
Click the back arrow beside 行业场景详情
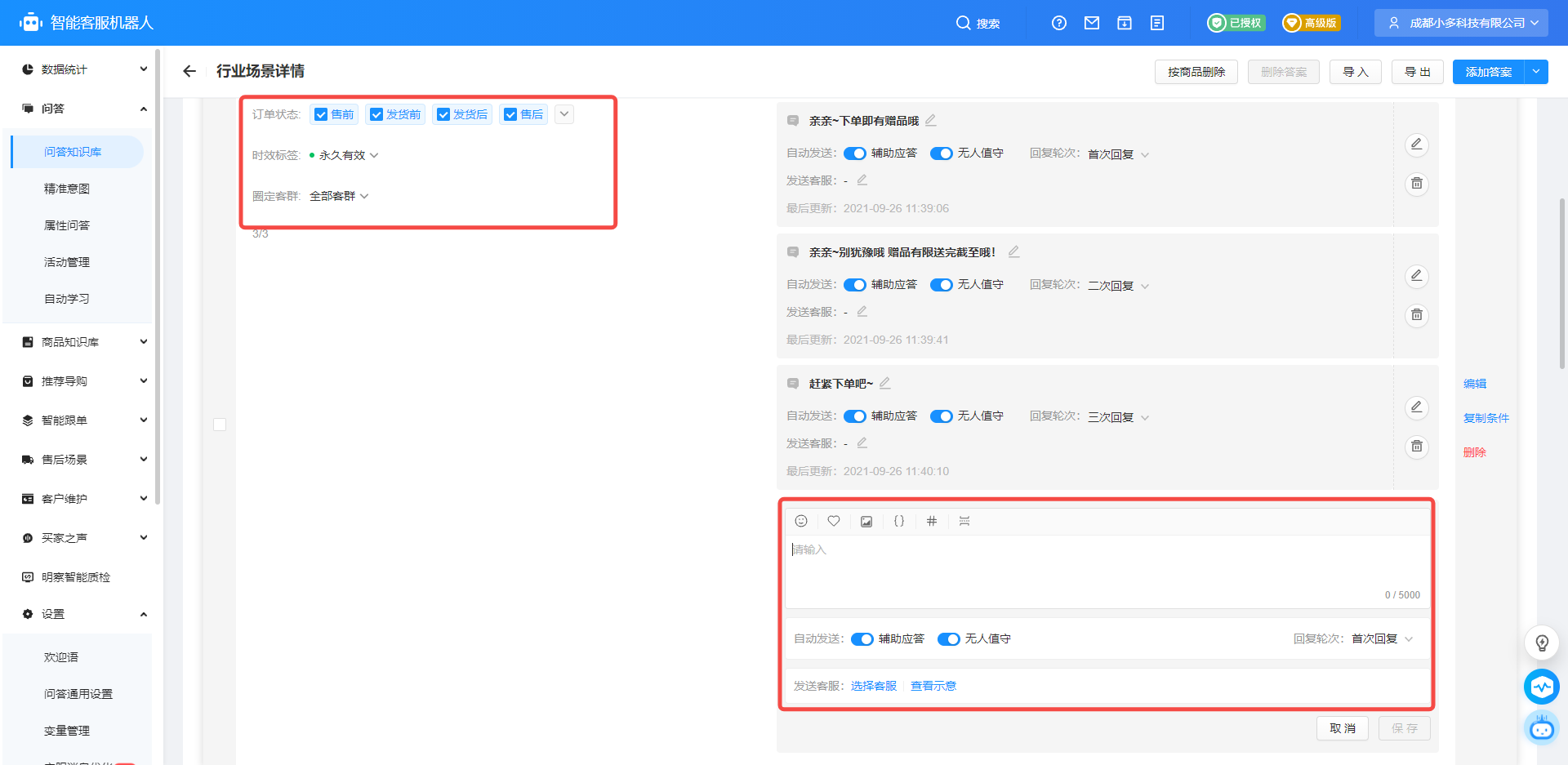189,71
